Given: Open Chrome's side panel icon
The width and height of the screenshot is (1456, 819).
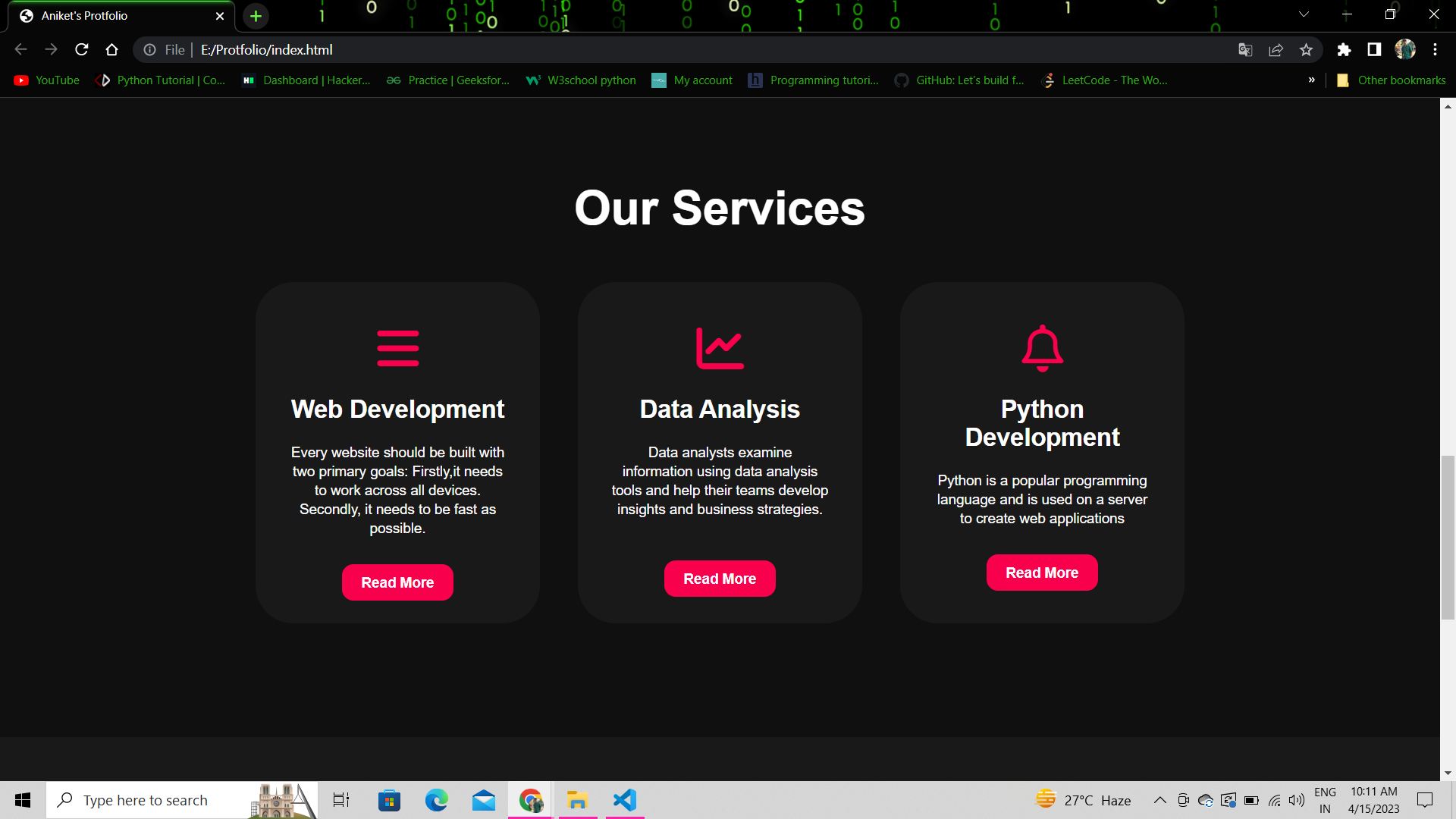Looking at the screenshot, I should 1374,49.
